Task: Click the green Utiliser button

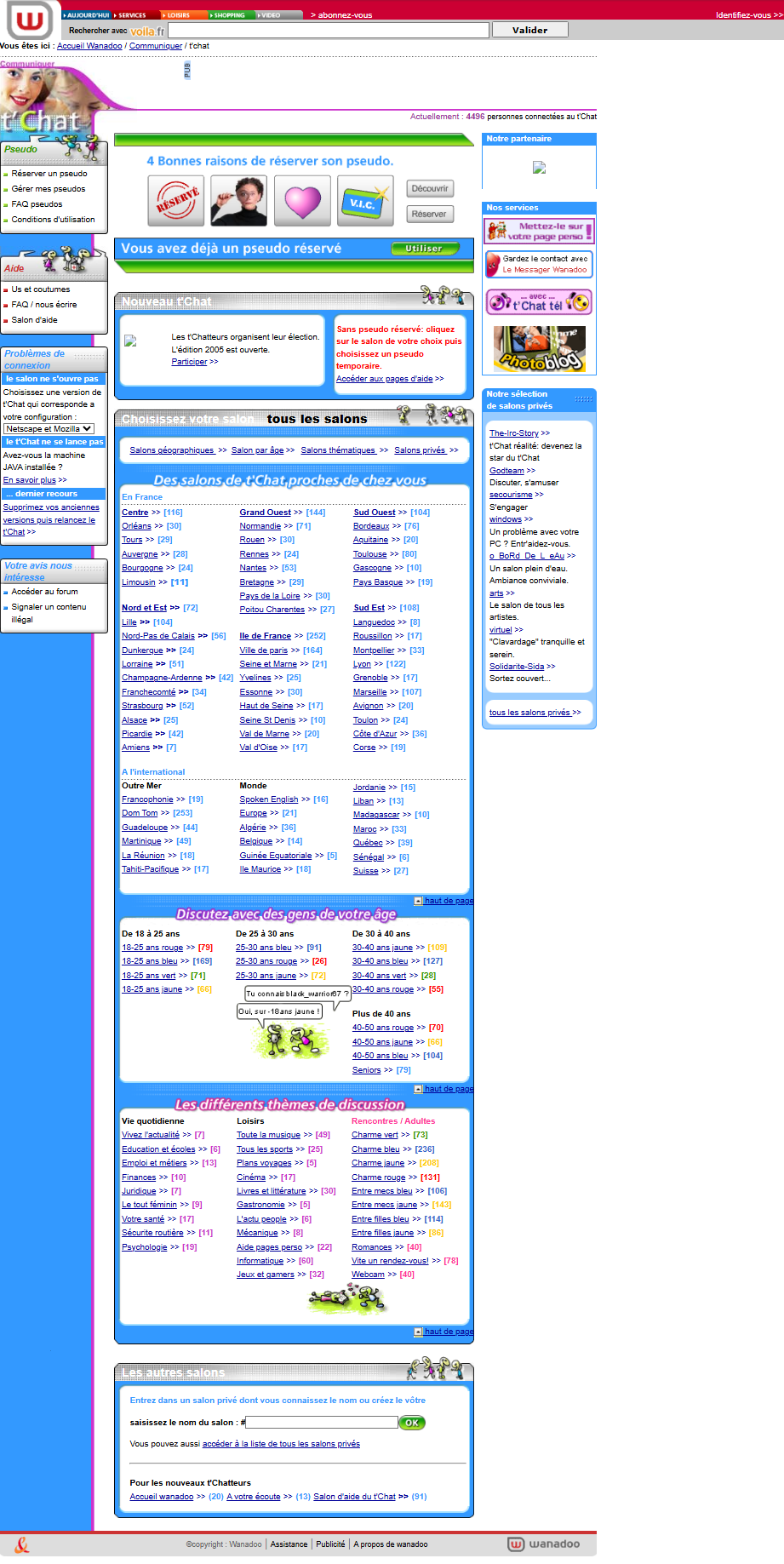Action: [425, 249]
